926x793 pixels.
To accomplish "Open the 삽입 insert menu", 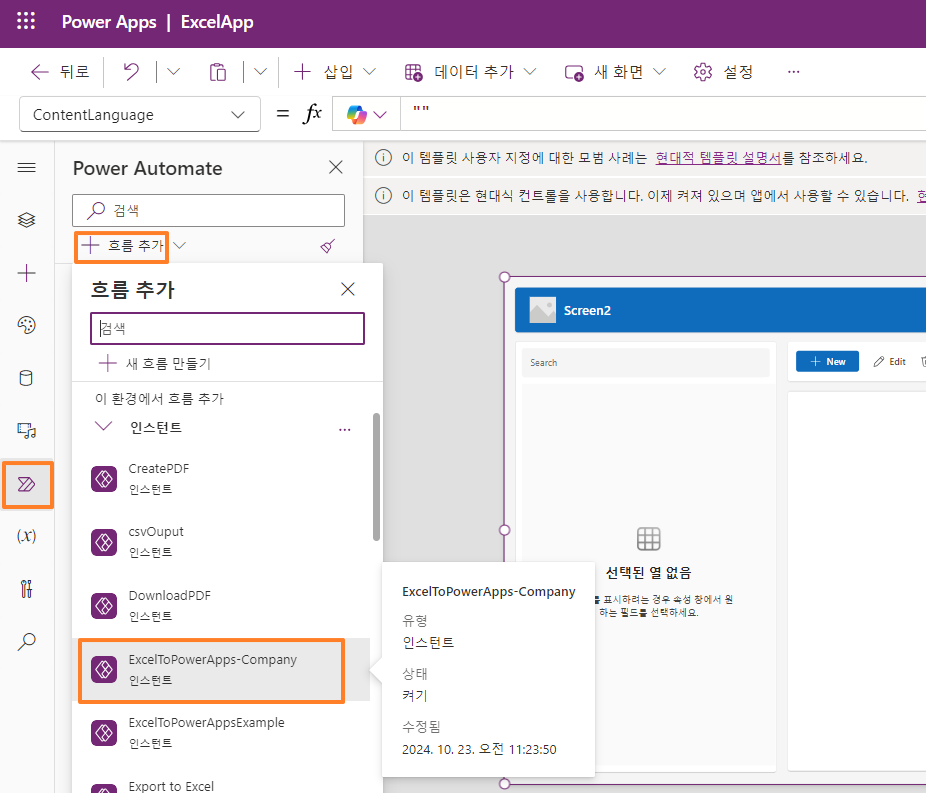I will point(335,72).
